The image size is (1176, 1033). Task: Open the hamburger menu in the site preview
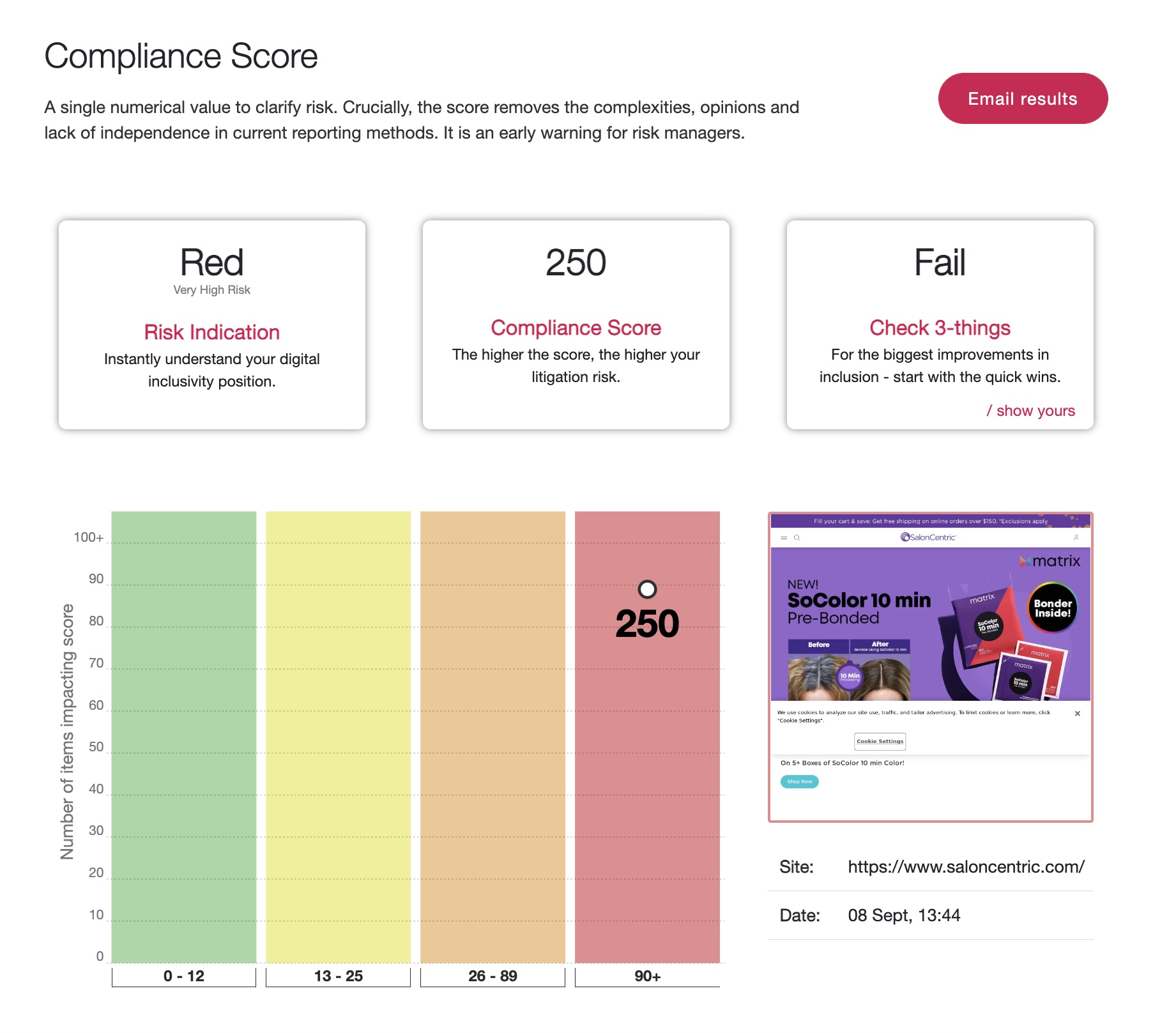[x=784, y=538]
